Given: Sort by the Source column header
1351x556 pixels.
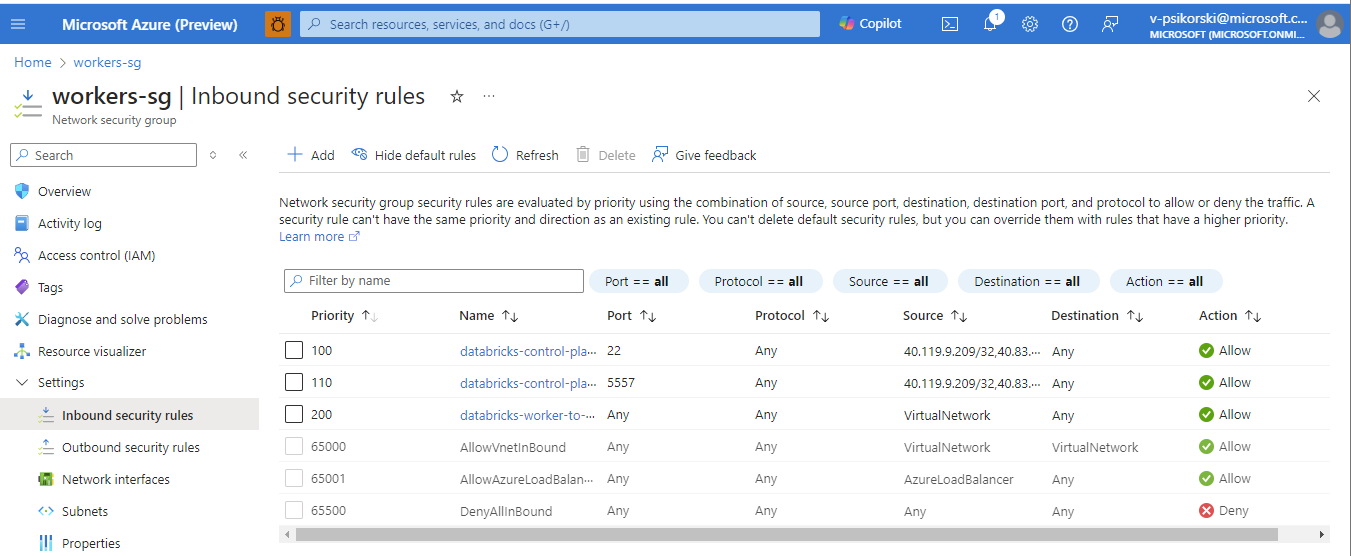Looking at the screenshot, I should (935, 315).
